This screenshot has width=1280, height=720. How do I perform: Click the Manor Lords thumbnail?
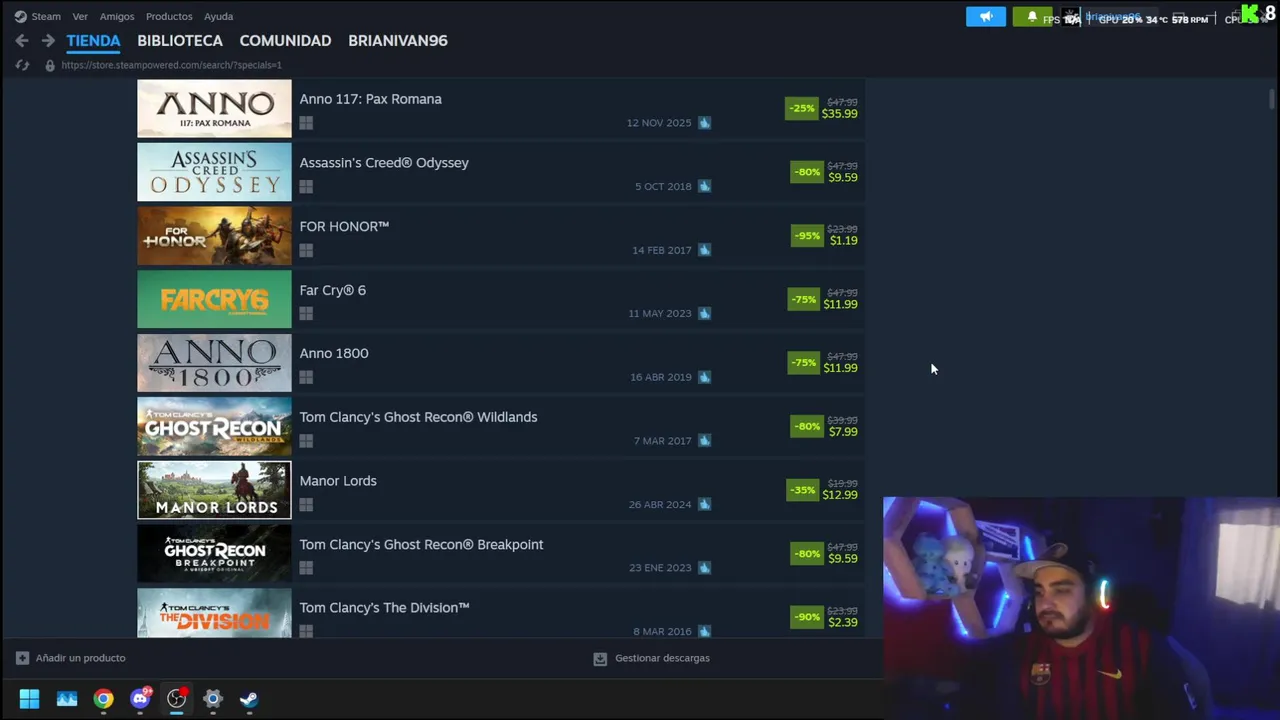[x=214, y=490]
